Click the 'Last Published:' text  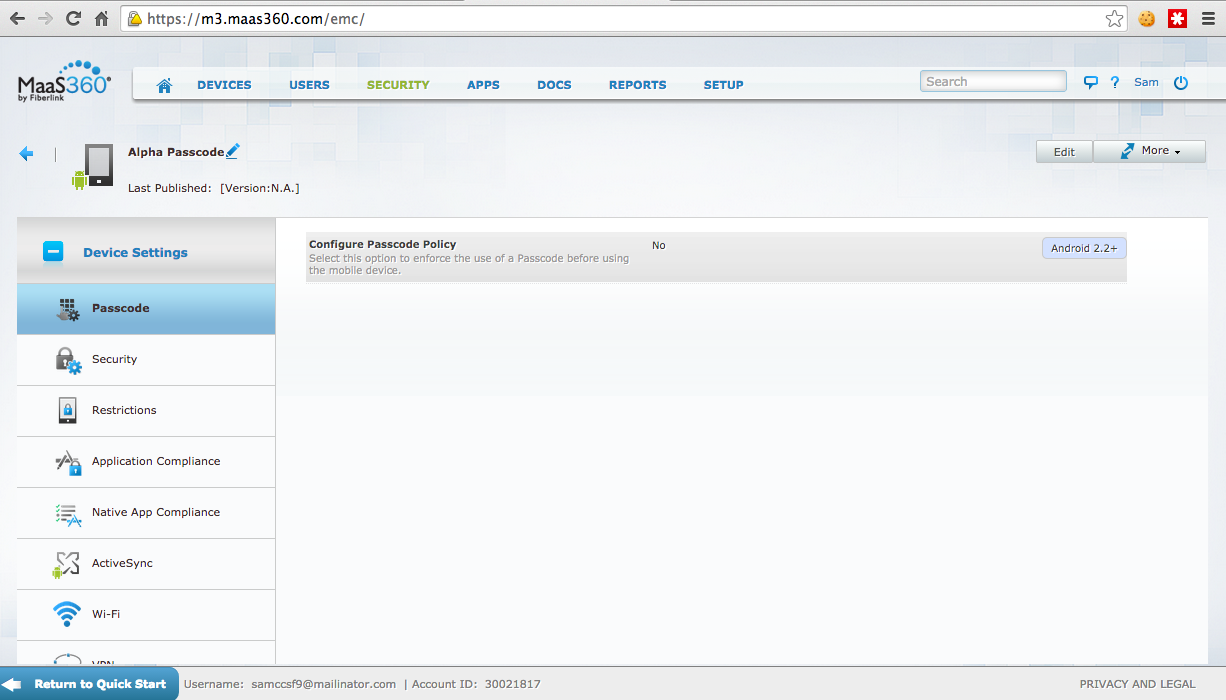[x=169, y=188]
